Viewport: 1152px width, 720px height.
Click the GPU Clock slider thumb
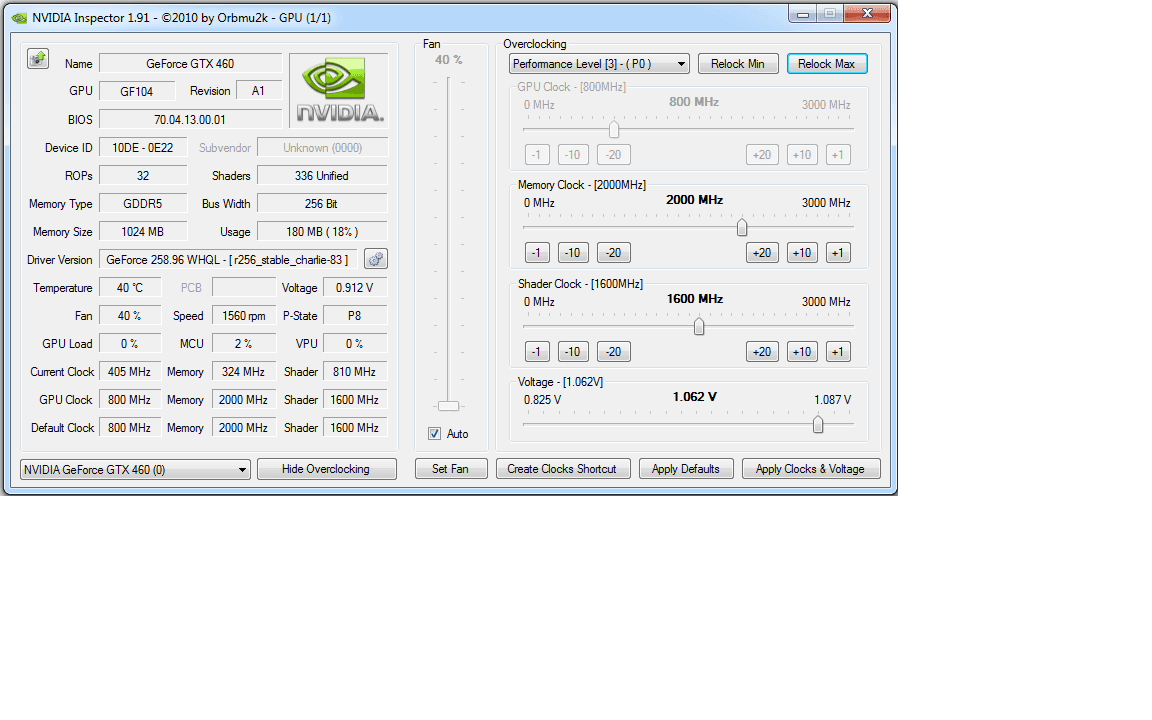tap(613, 130)
